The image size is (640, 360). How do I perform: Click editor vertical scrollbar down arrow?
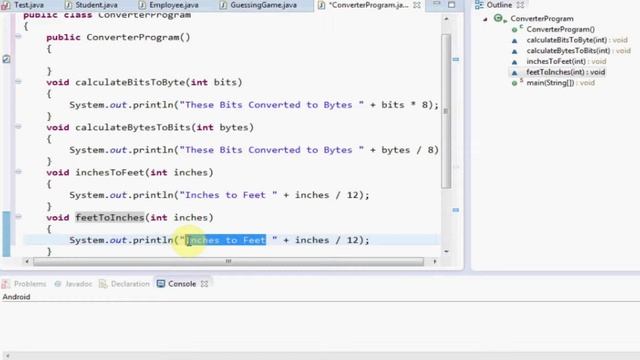click(446, 251)
